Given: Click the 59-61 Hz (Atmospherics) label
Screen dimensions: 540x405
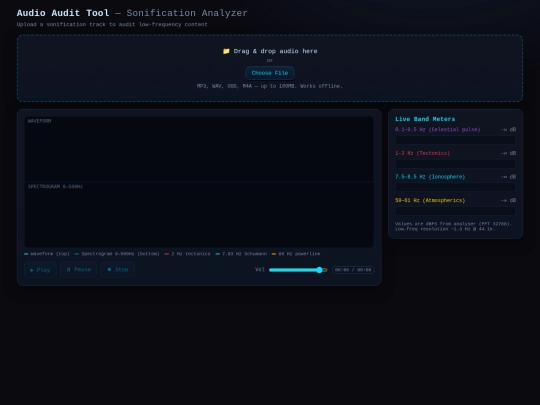Looking at the screenshot, I should coord(430,200).
